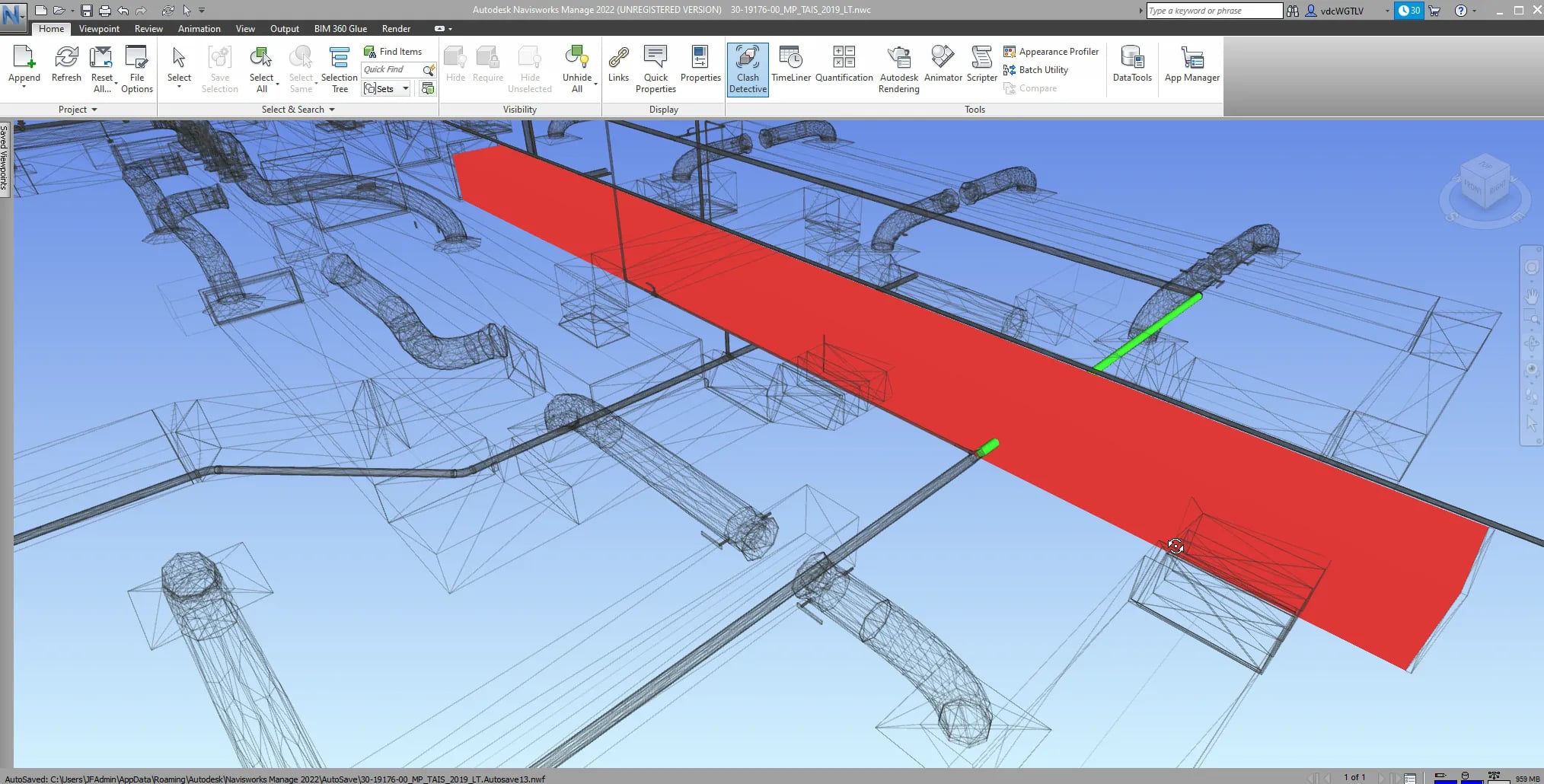Open the Animator tool
Screen dimensions: 1544x784
[943, 69]
